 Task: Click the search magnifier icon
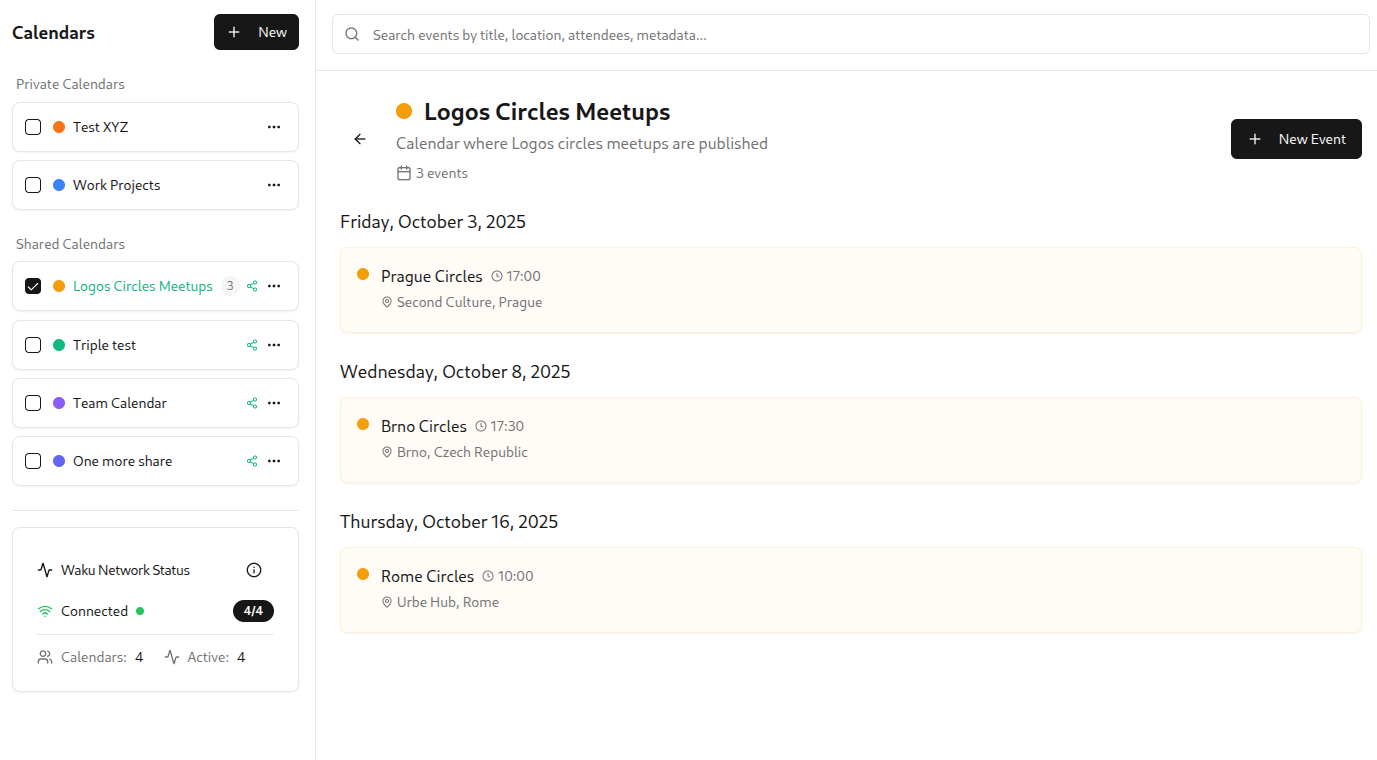pyautogui.click(x=352, y=34)
